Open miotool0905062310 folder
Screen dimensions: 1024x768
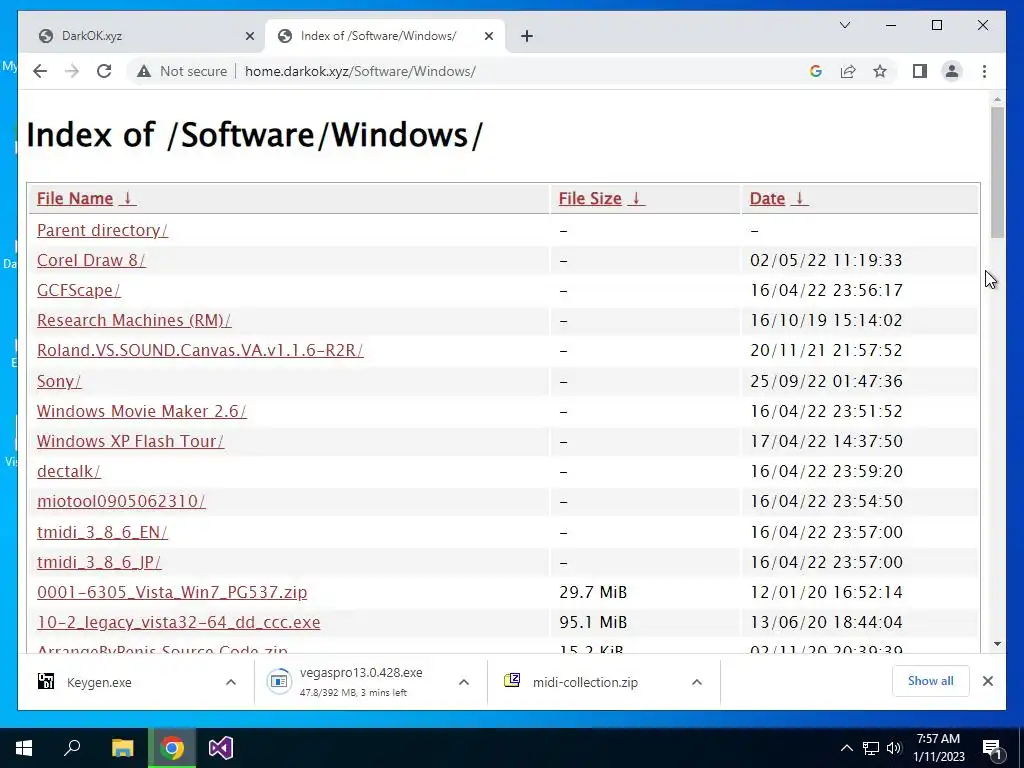[121, 502]
